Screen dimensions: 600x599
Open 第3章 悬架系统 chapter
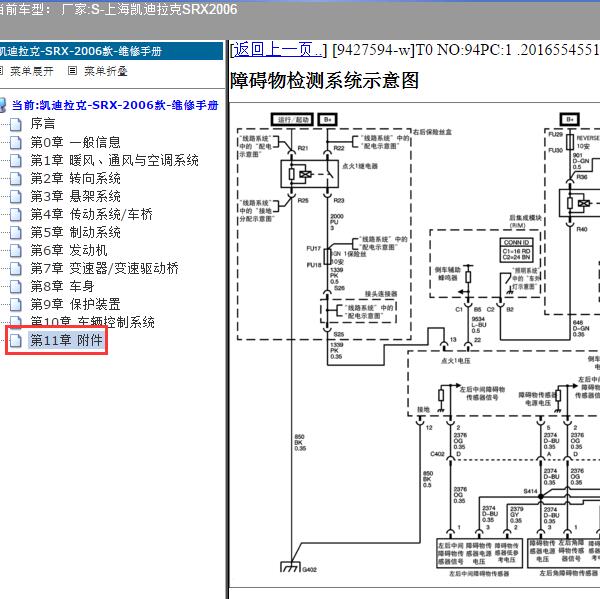click(x=75, y=196)
